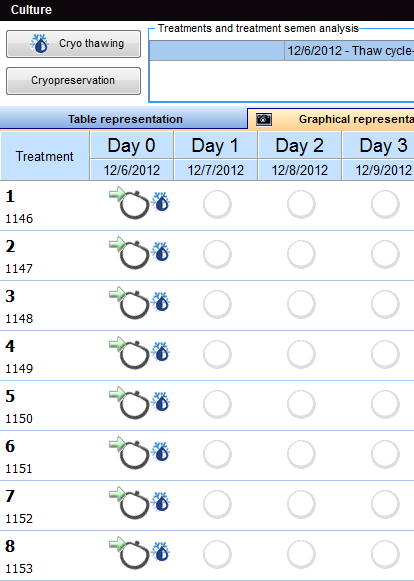Click the thawed oocyte icon for treatment 1146
Image resolution: width=414 pixels, height=581 pixels.
click(130, 203)
